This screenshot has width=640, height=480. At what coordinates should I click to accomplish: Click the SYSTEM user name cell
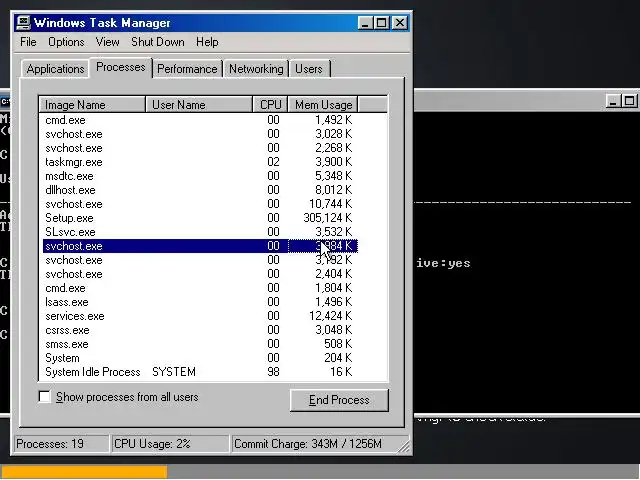point(174,372)
